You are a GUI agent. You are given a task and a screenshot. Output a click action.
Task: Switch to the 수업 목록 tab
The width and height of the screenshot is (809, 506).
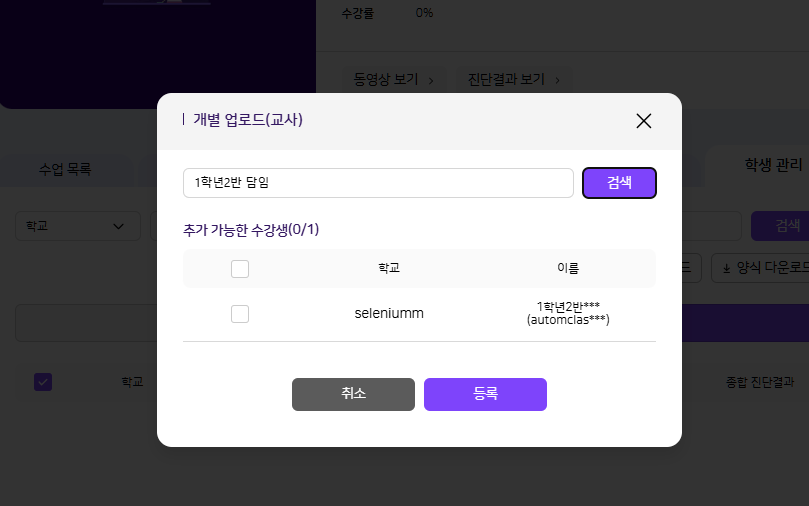tap(65, 169)
